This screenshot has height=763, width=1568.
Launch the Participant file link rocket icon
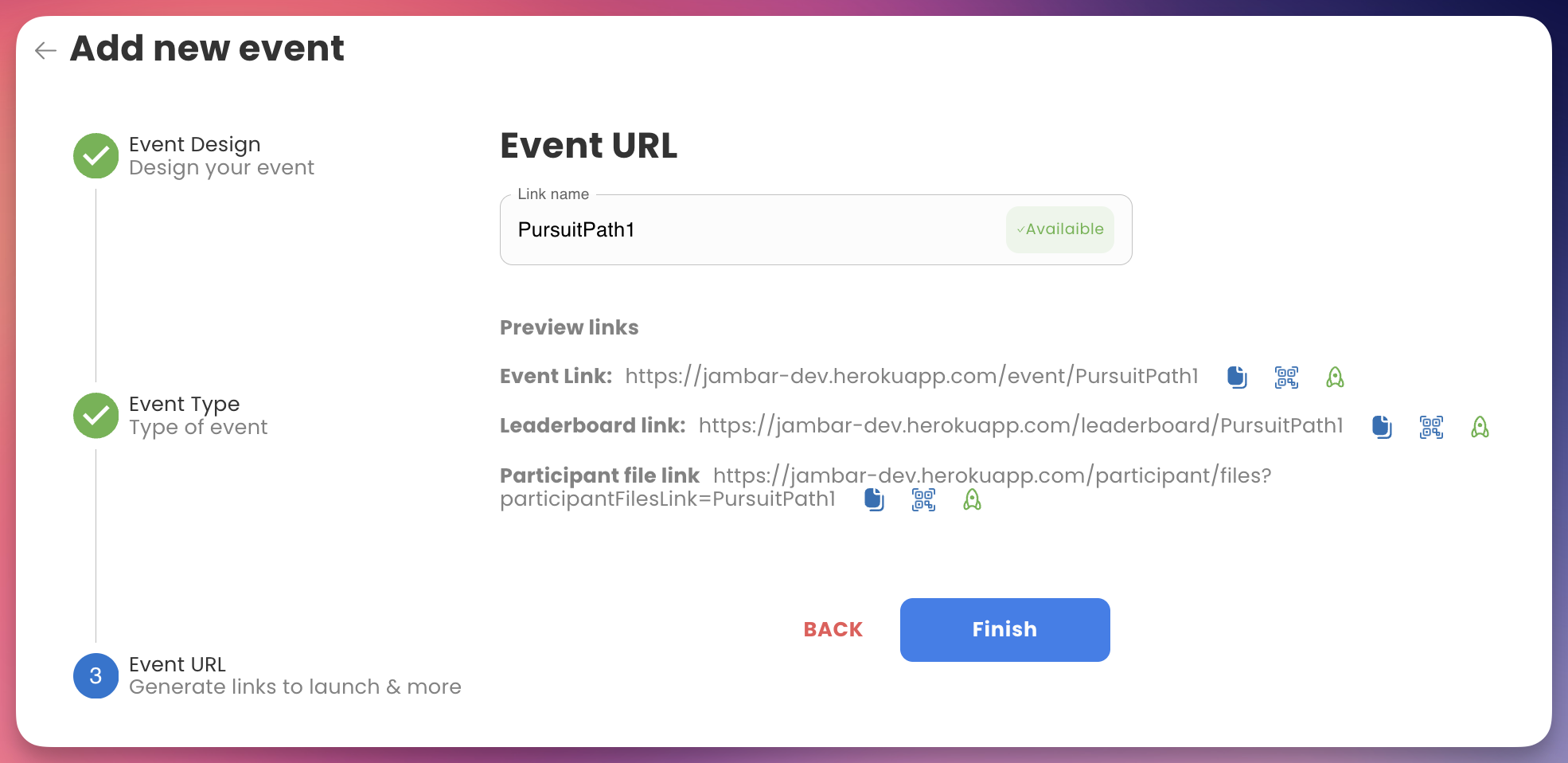click(x=972, y=499)
